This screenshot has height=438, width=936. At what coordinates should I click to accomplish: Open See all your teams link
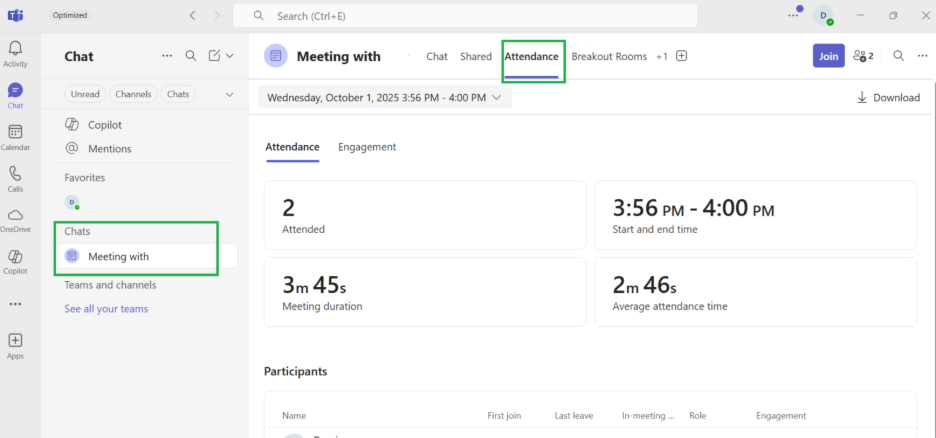pos(106,309)
